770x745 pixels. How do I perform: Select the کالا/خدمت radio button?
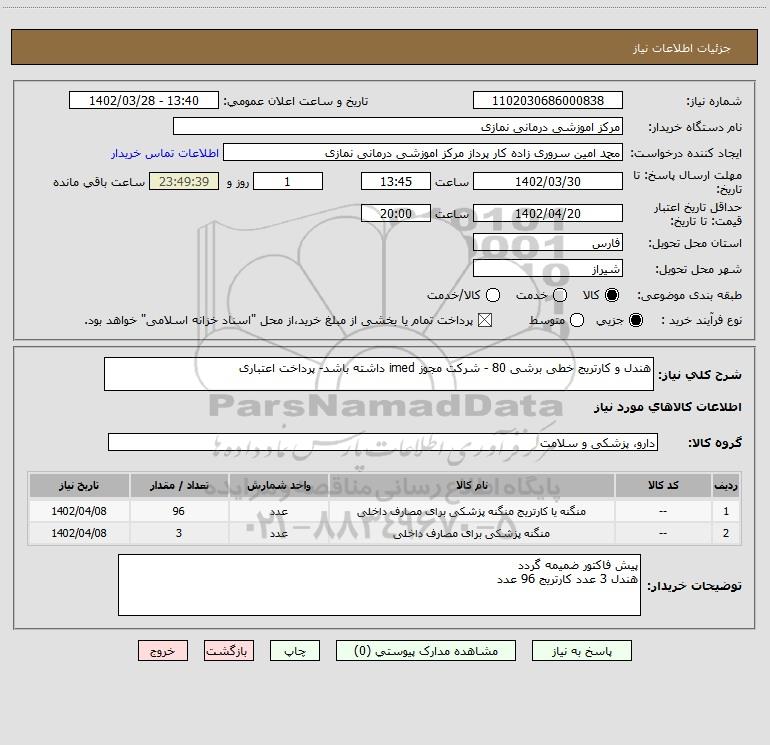493,295
